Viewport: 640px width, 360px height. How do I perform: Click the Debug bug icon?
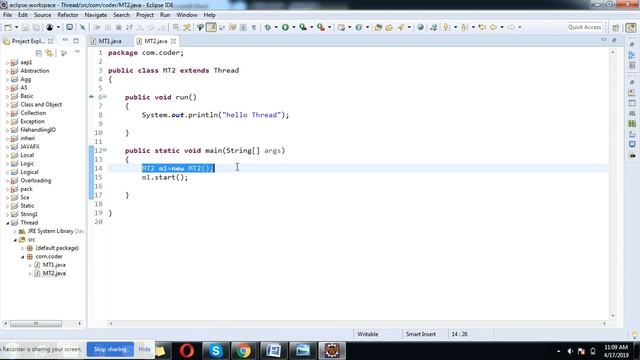[x=268, y=27]
